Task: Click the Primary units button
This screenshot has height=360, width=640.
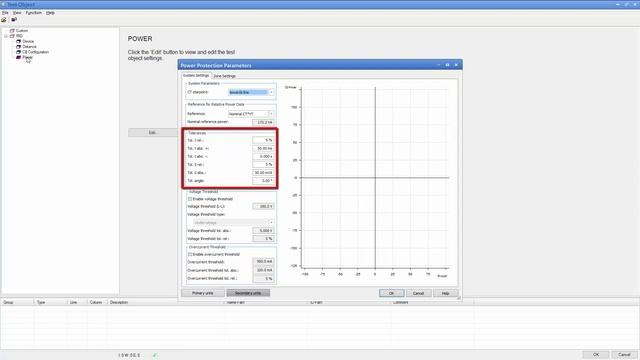Action: (x=203, y=293)
